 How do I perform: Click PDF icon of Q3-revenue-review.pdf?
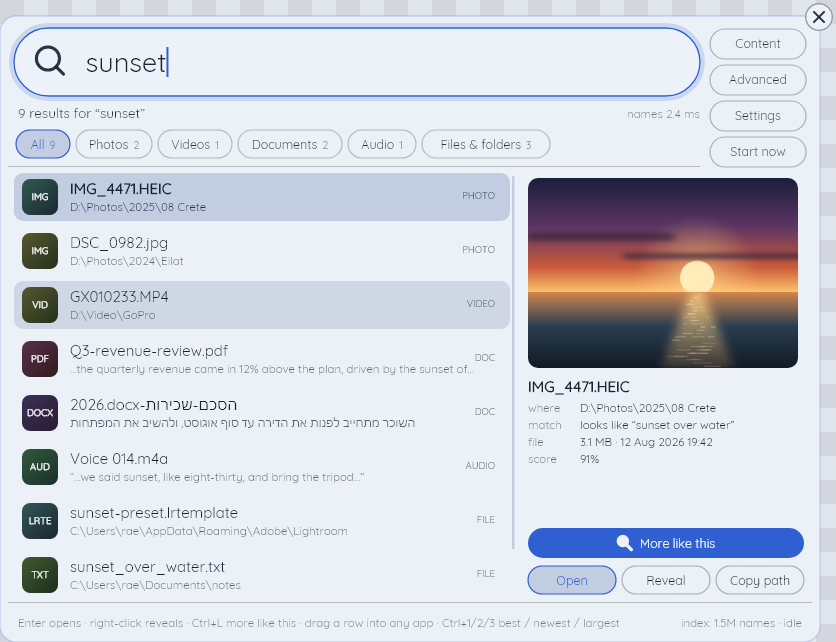click(40, 359)
